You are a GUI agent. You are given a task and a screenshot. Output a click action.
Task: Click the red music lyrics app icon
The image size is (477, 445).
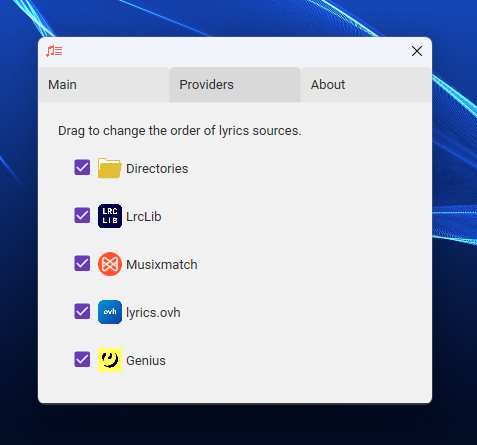54,51
